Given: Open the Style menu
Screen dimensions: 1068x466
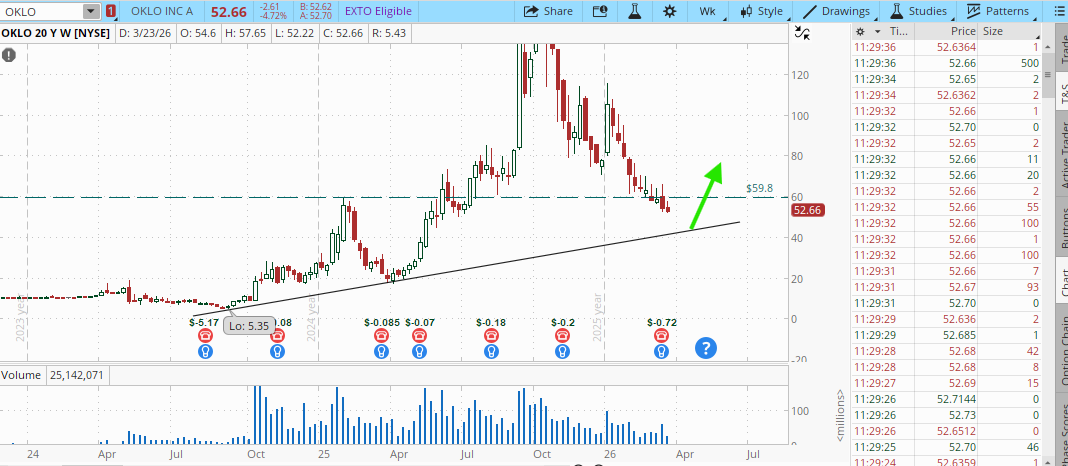Looking at the screenshot, I should coord(762,11).
